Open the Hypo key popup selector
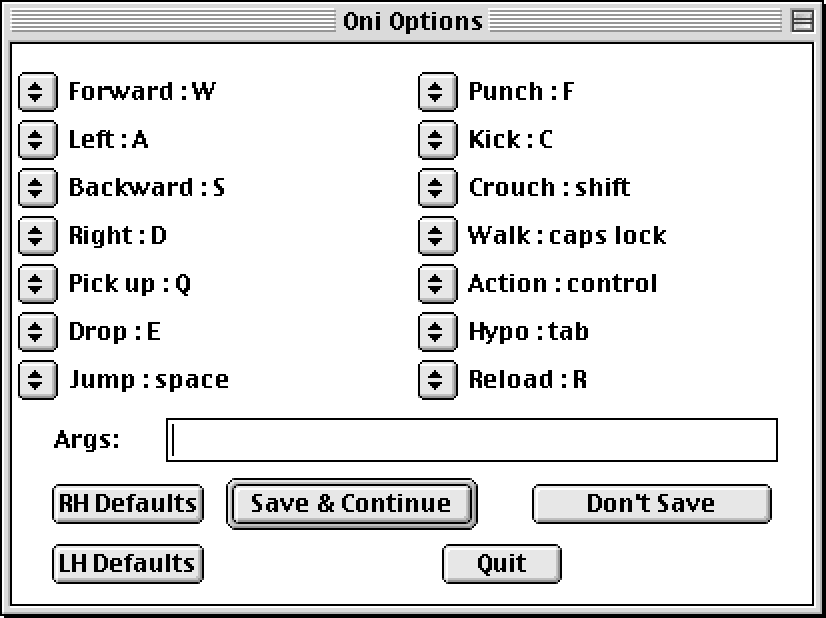The image size is (826, 618). pos(435,332)
